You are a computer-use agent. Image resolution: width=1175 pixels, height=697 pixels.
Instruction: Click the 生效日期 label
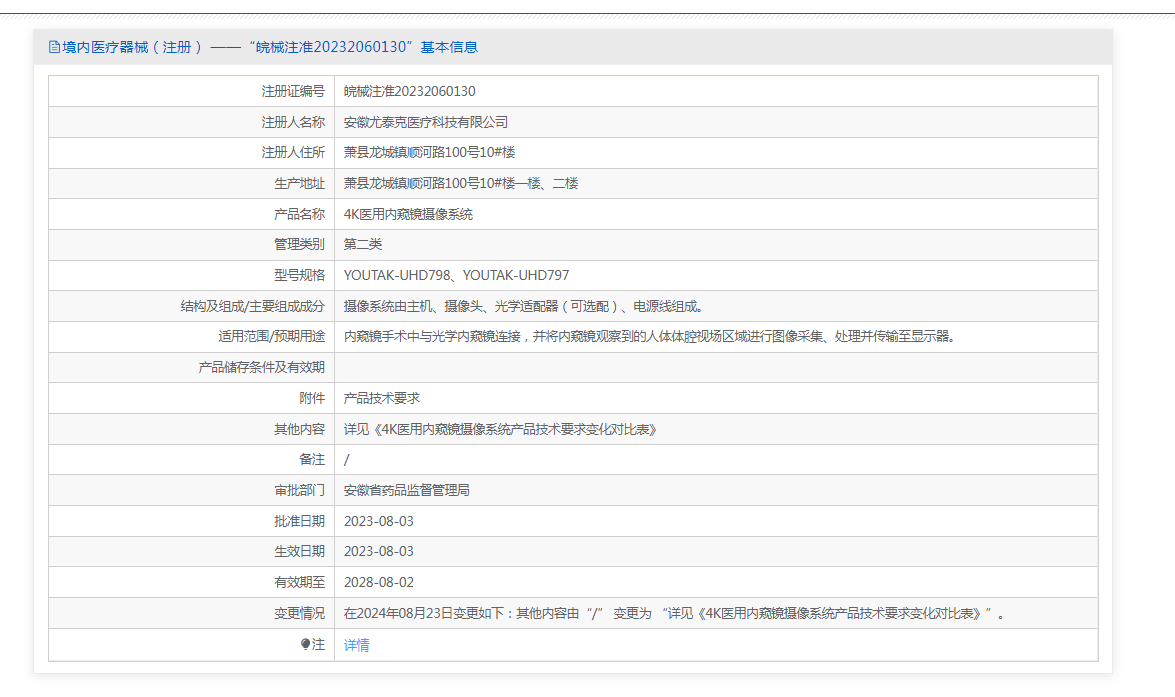pyautogui.click(x=300, y=551)
